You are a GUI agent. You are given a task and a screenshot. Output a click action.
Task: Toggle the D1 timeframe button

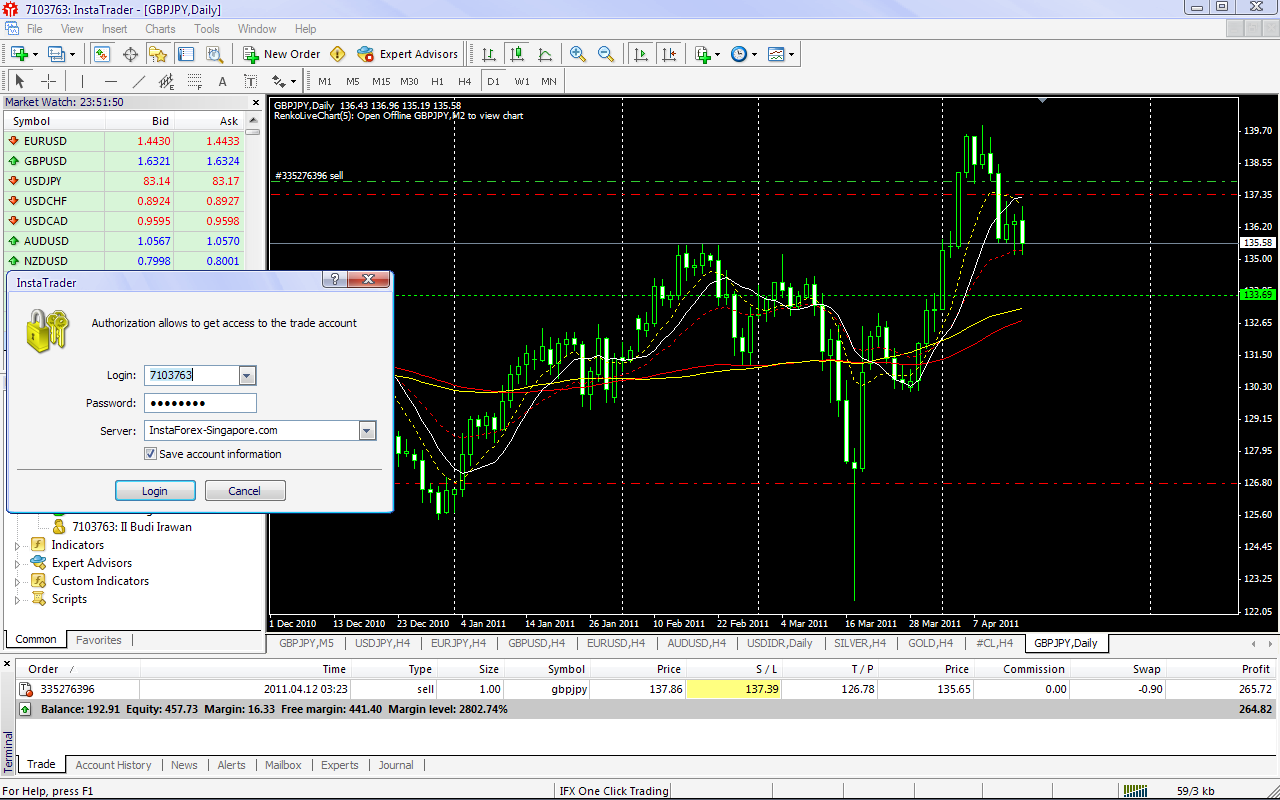click(x=493, y=81)
